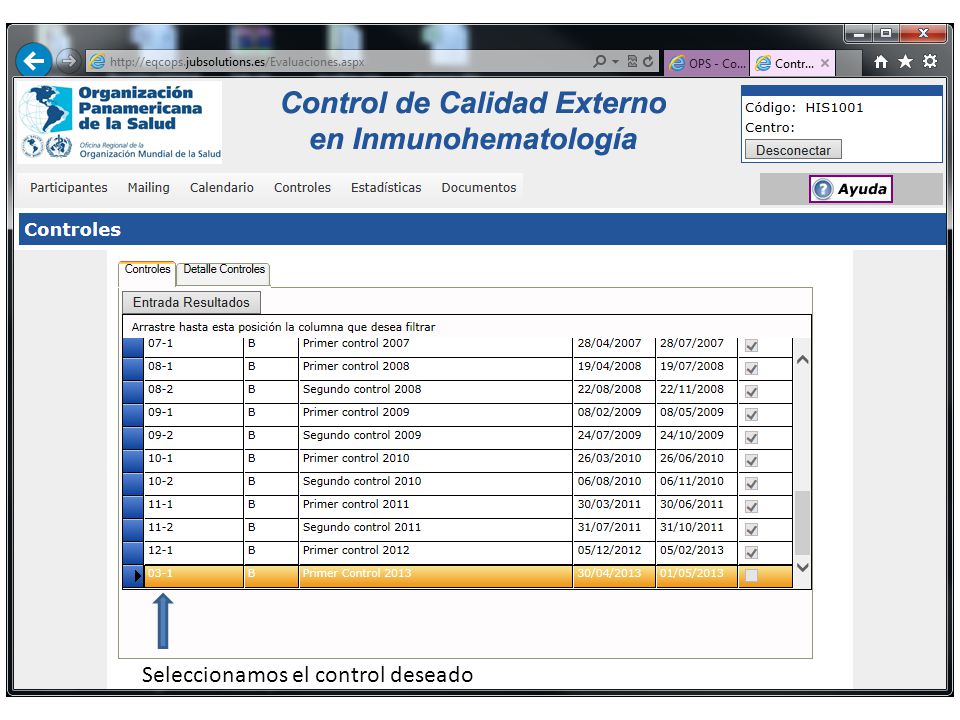Select row header for control 07-1
Image resolution: width=960 pixels, height=720 pixels.
pos(133,346)
